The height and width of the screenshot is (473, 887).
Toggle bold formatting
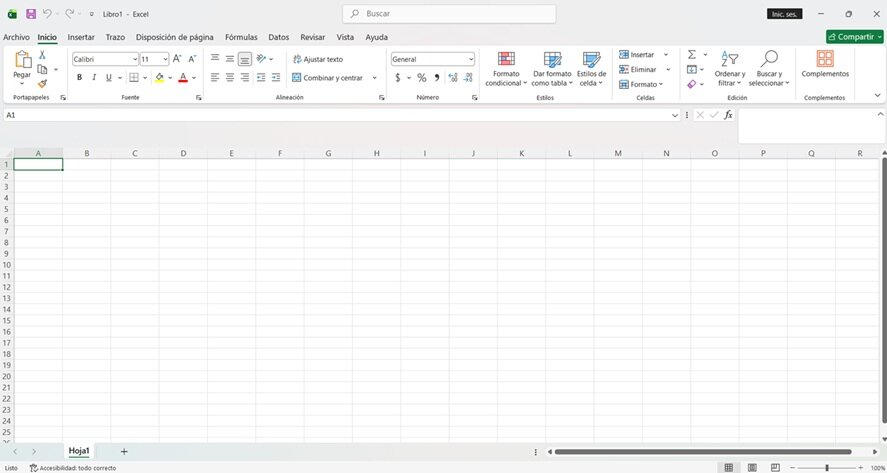pyautogui.click(x=79, y=78)
